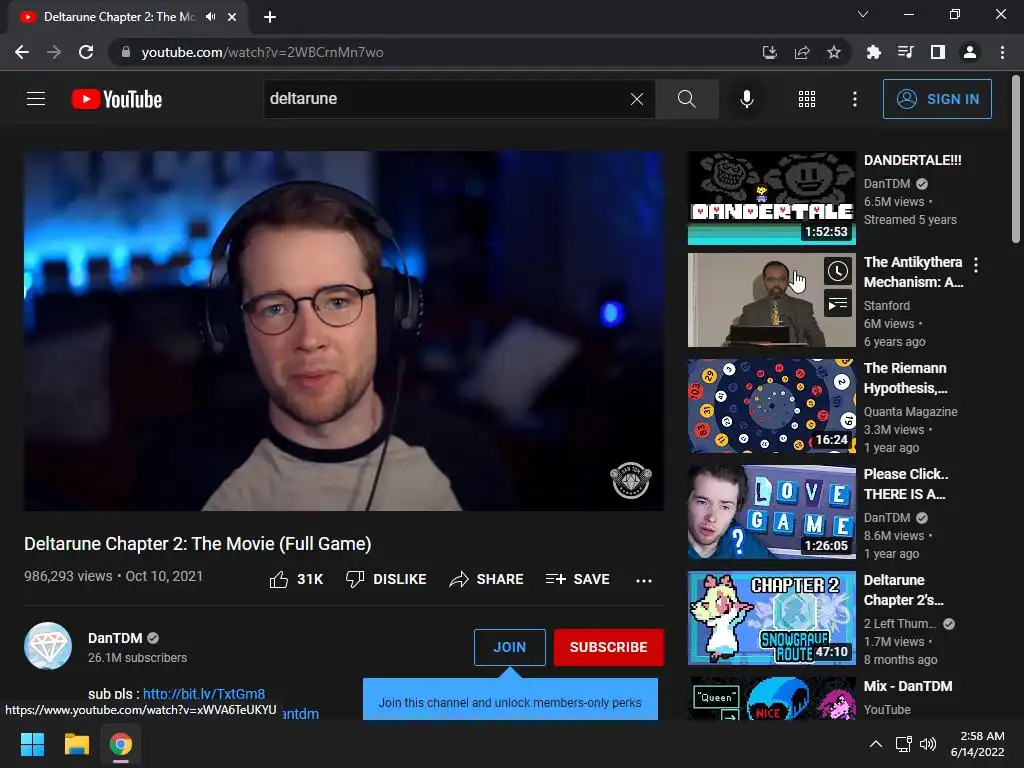The width and height of the screenshot is (1024, 768).
Task: Share this page icon in address bar
Action: pos(802,52)
